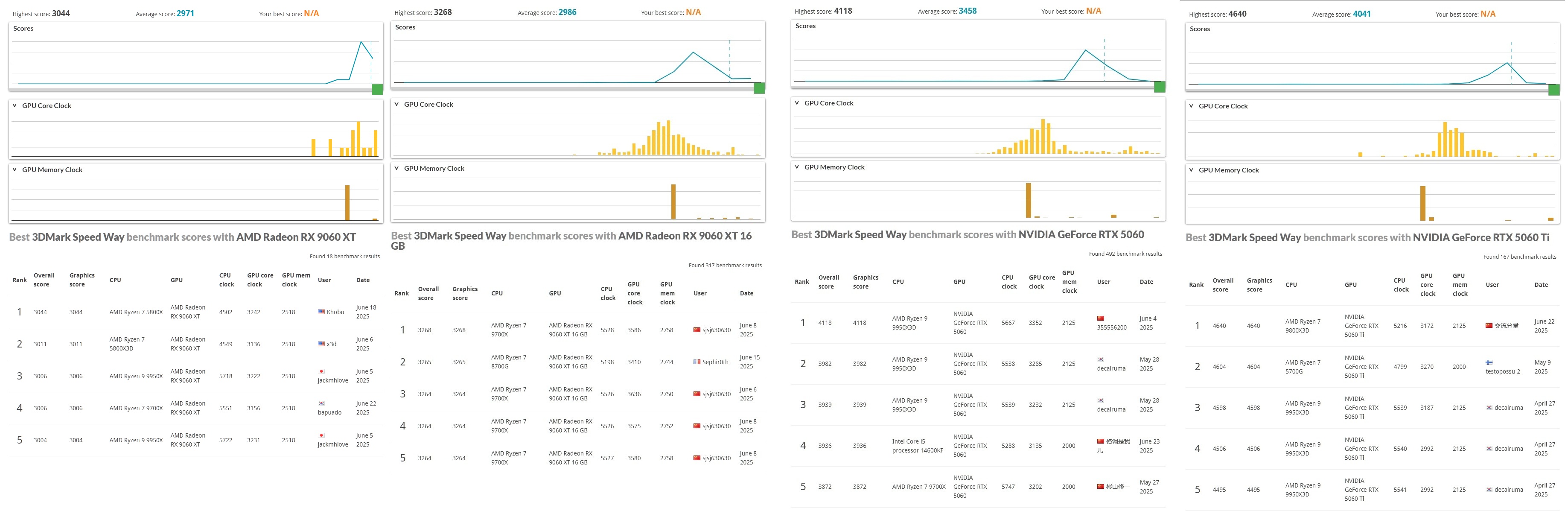
Task: Click green slider handle on RTX 5060 Scores chart
Action: [x=1160, y=87]
